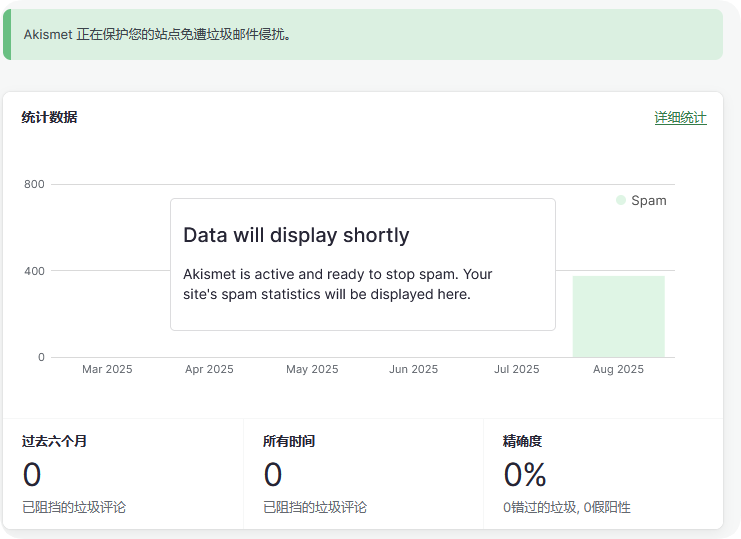
Task: Select the Mar 2025 axis label
Action: [x=107, y=369]
